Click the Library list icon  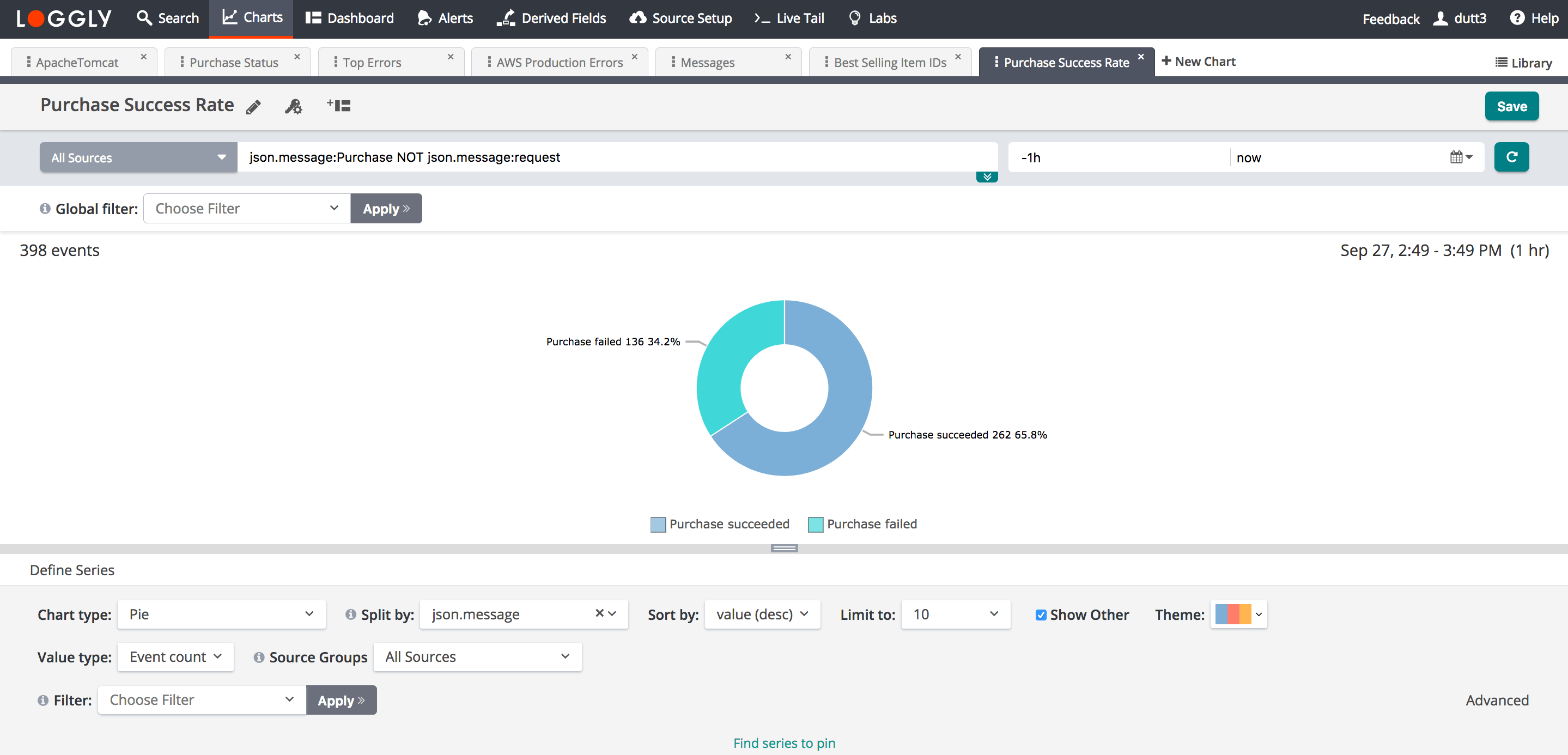click(x=1501, y=63)
